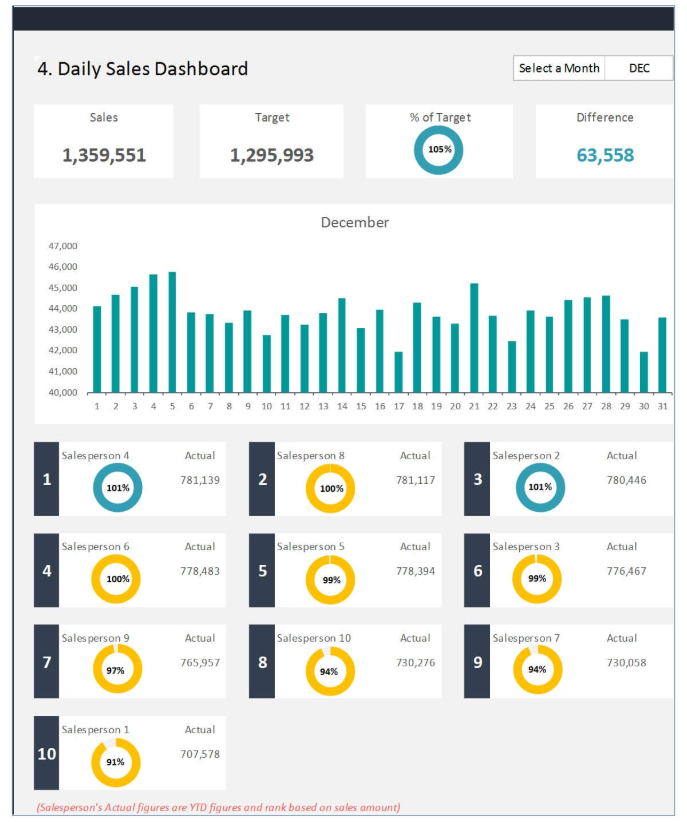Open the month dropdown showing DEC
This screenshot has height=822, width=687.
[638, 68]
